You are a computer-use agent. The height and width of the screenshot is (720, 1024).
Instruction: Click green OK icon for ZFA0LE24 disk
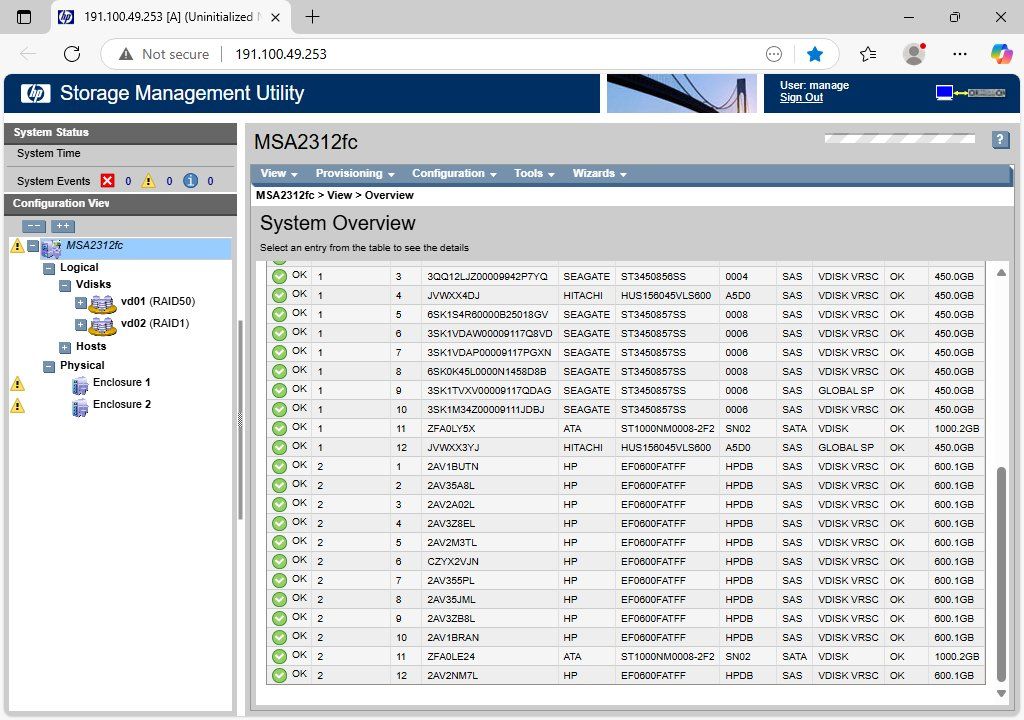click(280, 657)
